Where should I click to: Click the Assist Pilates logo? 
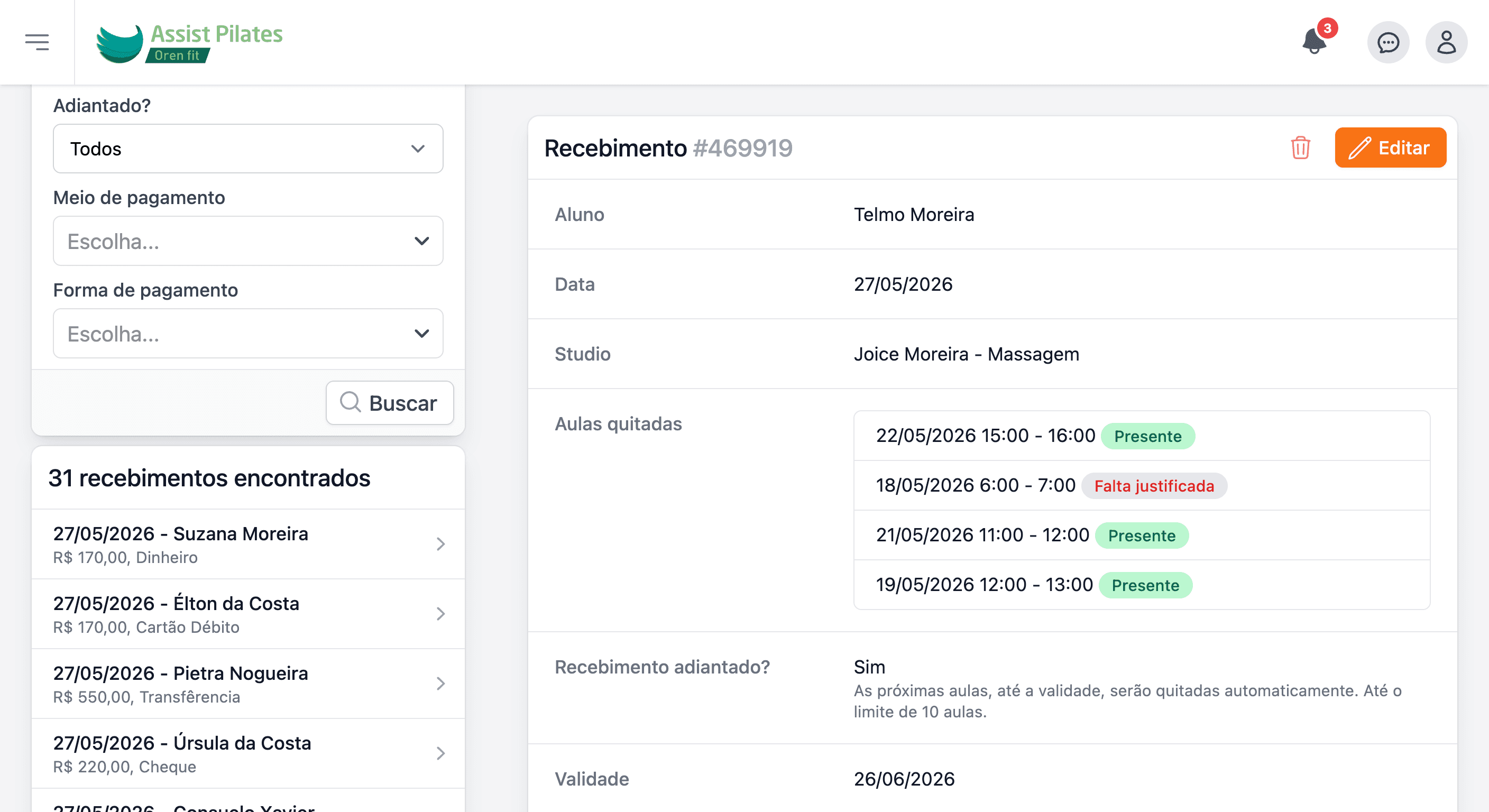(189, 43)
